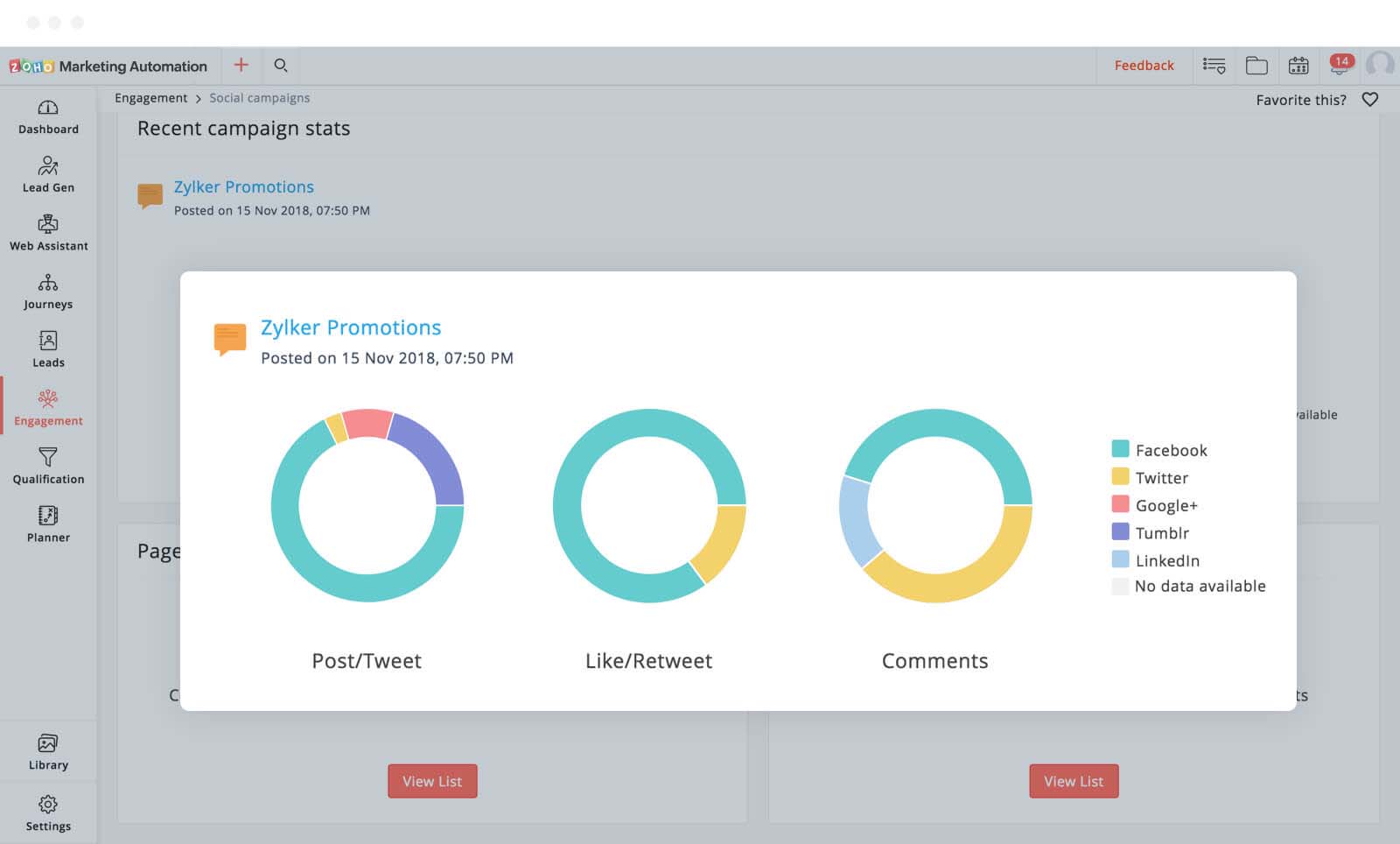This screenshot has width=1400, height=844.
Task: Click the Qualification funnel icon
Action: (x=48, y=457)
